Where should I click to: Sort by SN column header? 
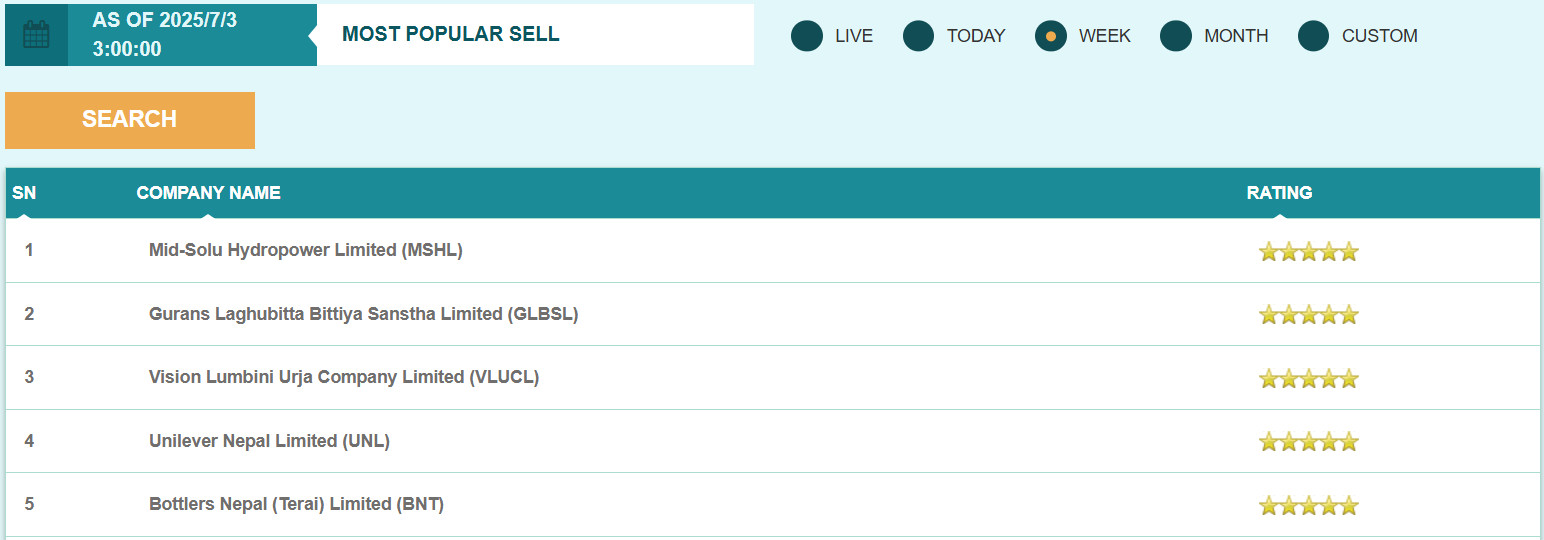(x=24, y=193)
